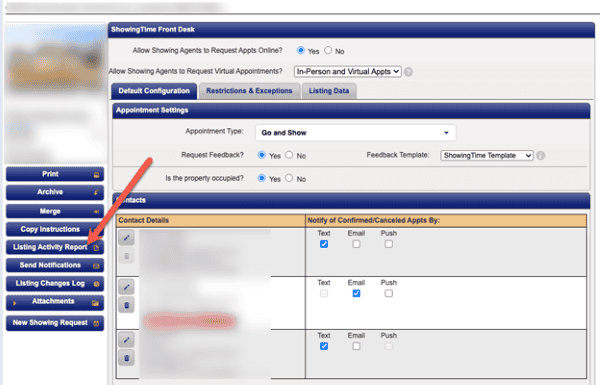
Task: Click the triangle icon on Attachments button
Action: coord(15,303)
